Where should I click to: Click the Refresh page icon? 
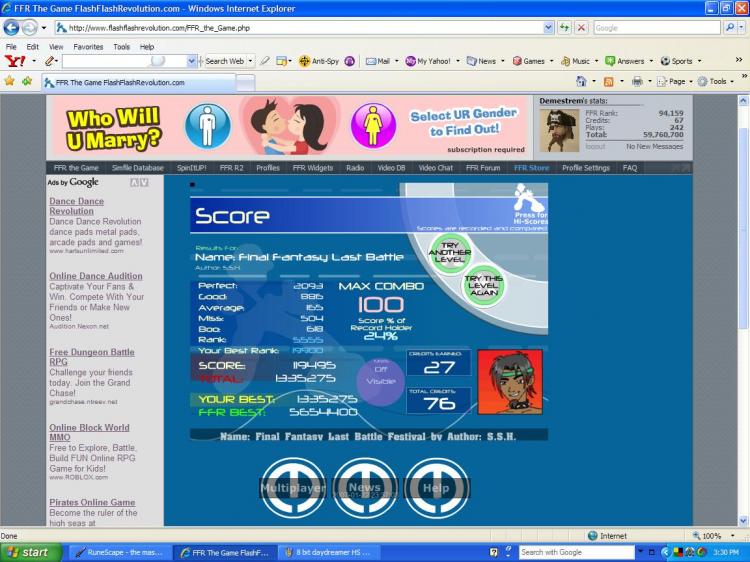pyautogui.click(x=565, y=28)
